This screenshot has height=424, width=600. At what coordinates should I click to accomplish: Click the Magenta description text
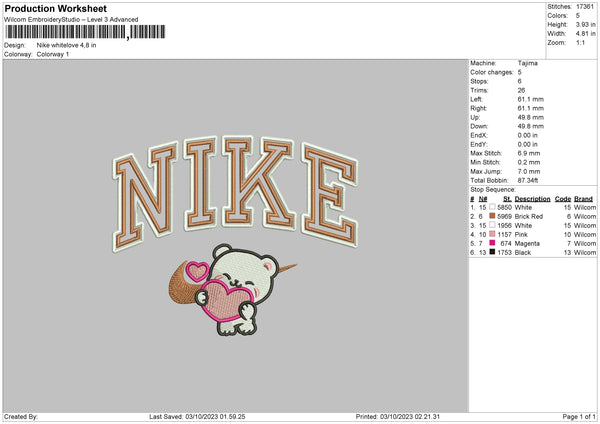coord(527,243)
